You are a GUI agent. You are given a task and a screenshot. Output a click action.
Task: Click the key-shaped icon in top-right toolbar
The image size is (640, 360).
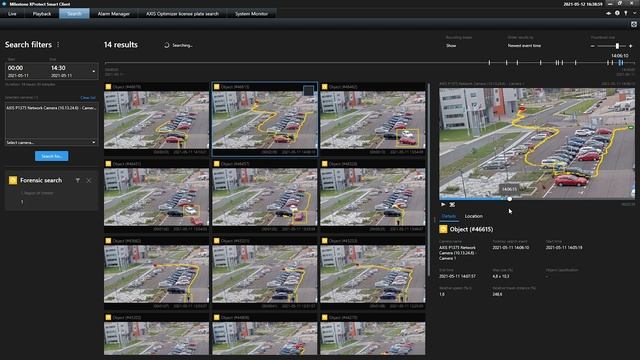(x=626, y=13)
